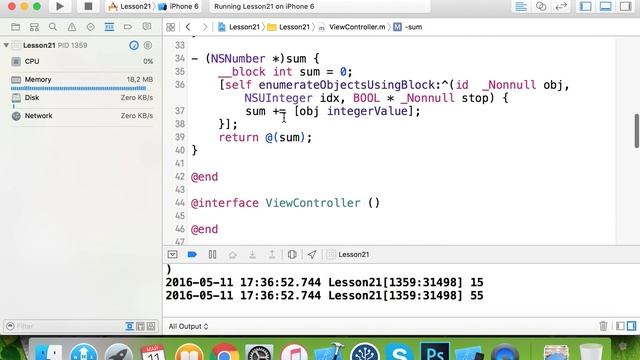Click the Memory usage bar
This screenshot has width=640, height=360.
pos(78,88)
